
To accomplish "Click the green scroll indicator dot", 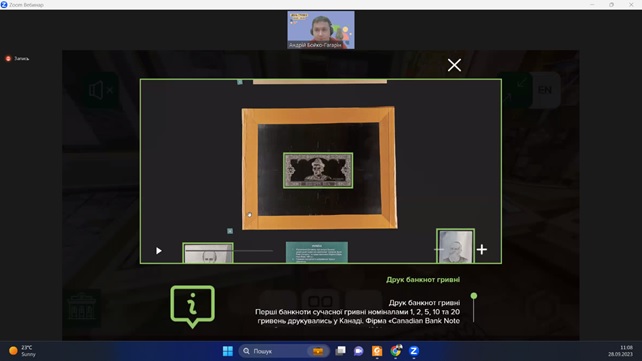I will coord(474,296).
